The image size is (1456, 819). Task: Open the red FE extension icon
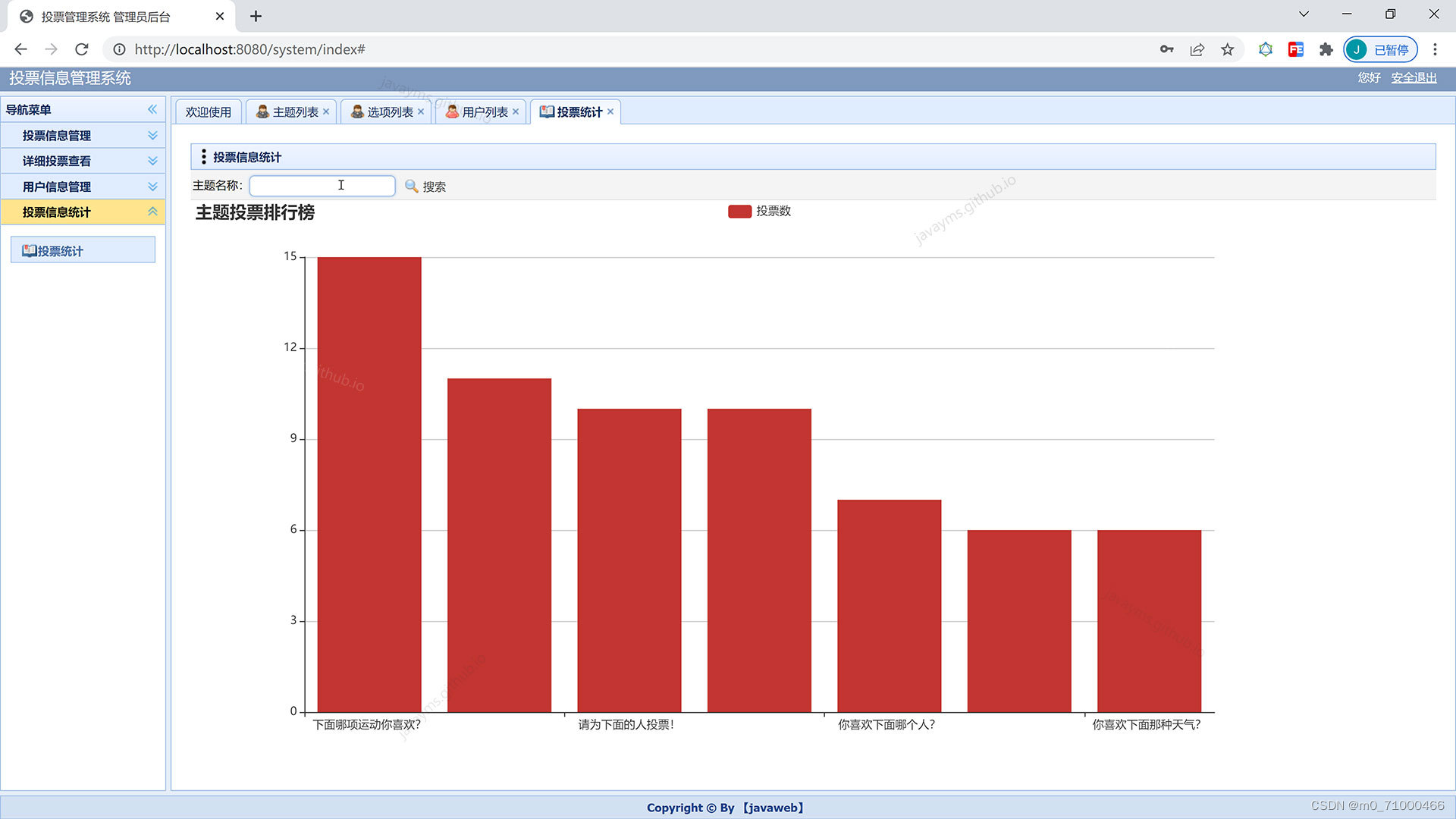1296,49
